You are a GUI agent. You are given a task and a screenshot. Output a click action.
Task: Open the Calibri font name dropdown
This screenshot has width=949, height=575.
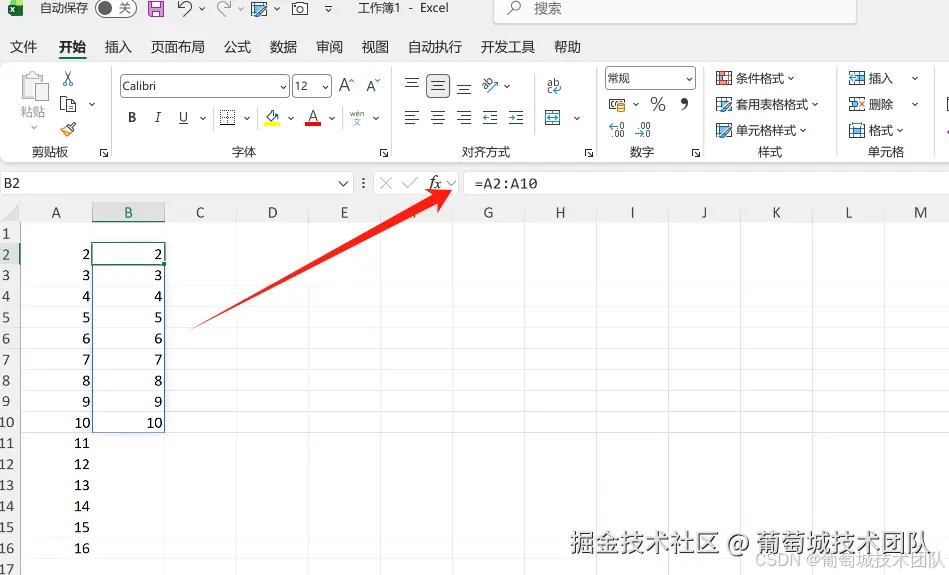(283, 87)
